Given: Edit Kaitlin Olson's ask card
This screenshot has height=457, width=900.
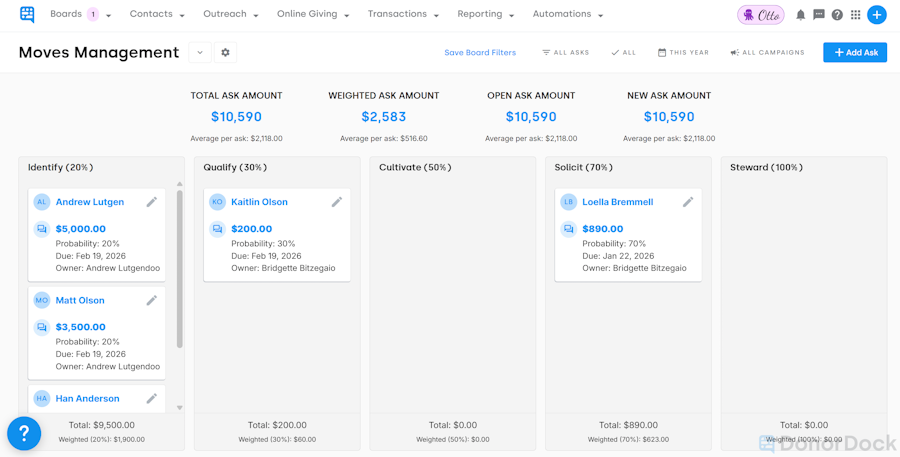Looking at the screenshot, I should [337, 202].
